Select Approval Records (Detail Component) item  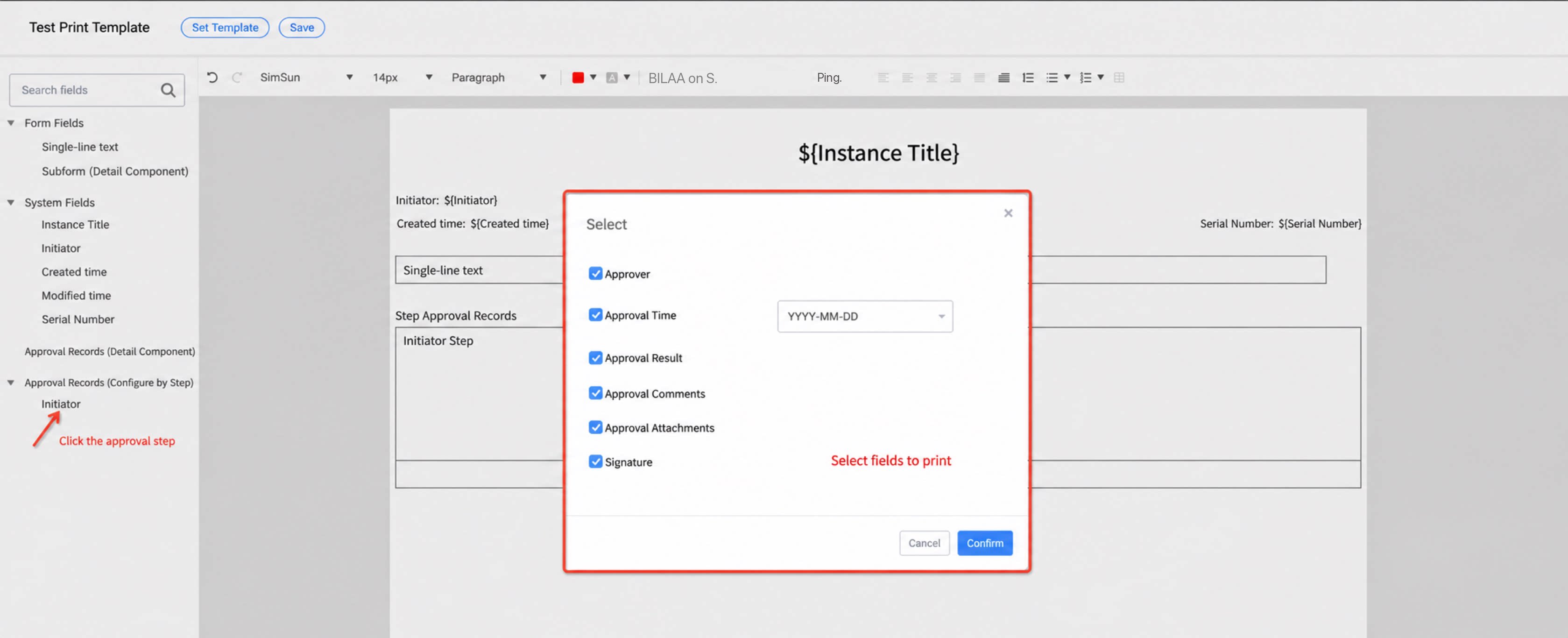coord(110,351)
